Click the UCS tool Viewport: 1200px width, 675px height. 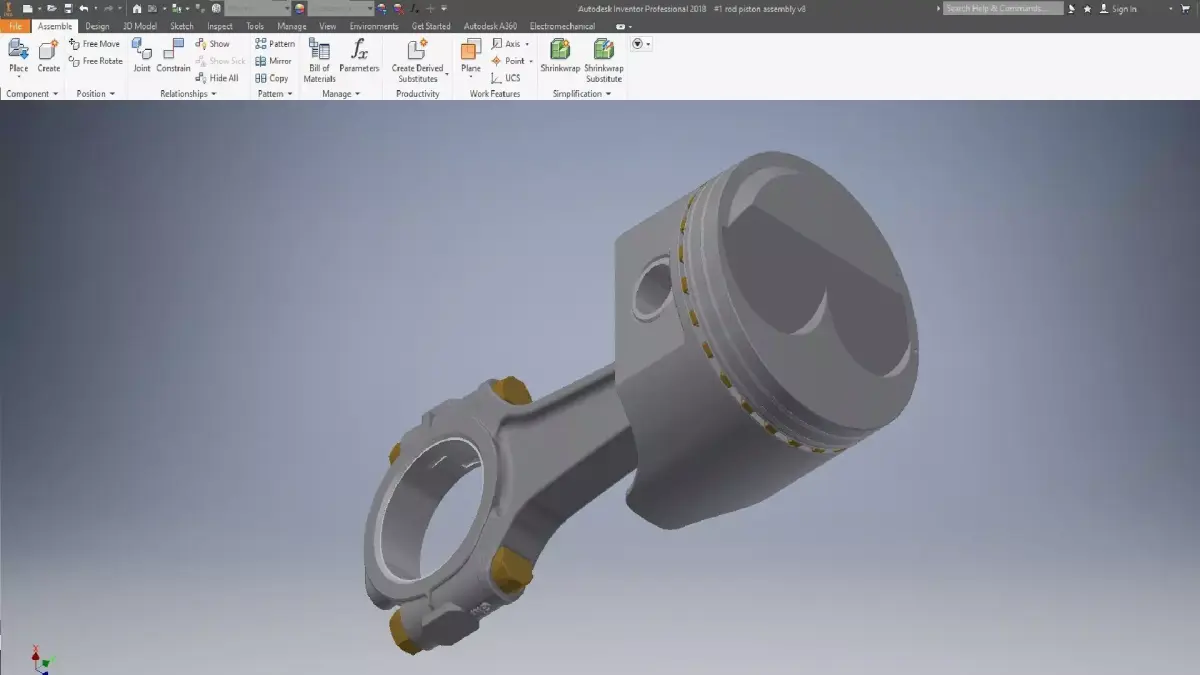[505, 78]
